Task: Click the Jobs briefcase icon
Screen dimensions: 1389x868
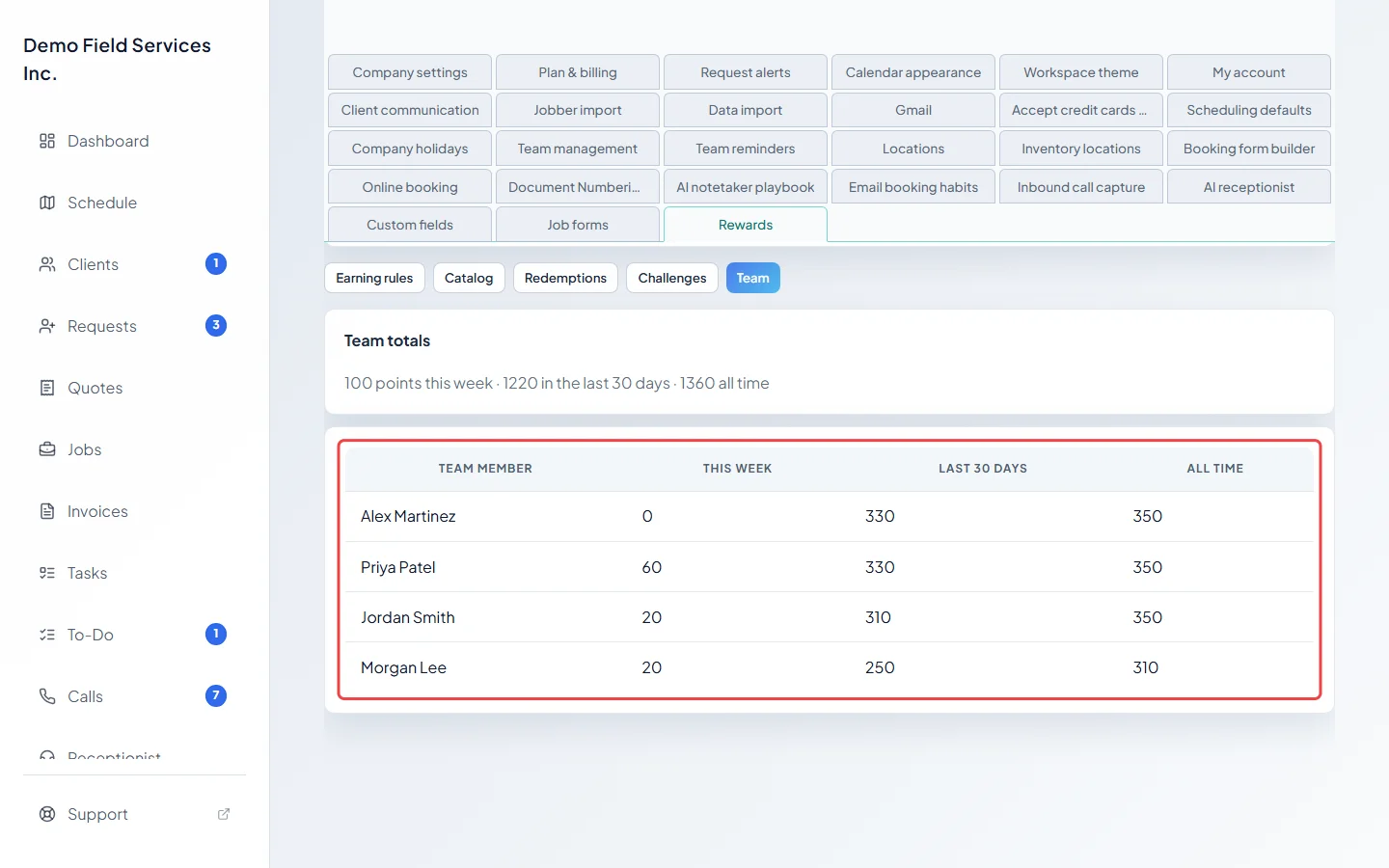Action: (x=47, y=449)
